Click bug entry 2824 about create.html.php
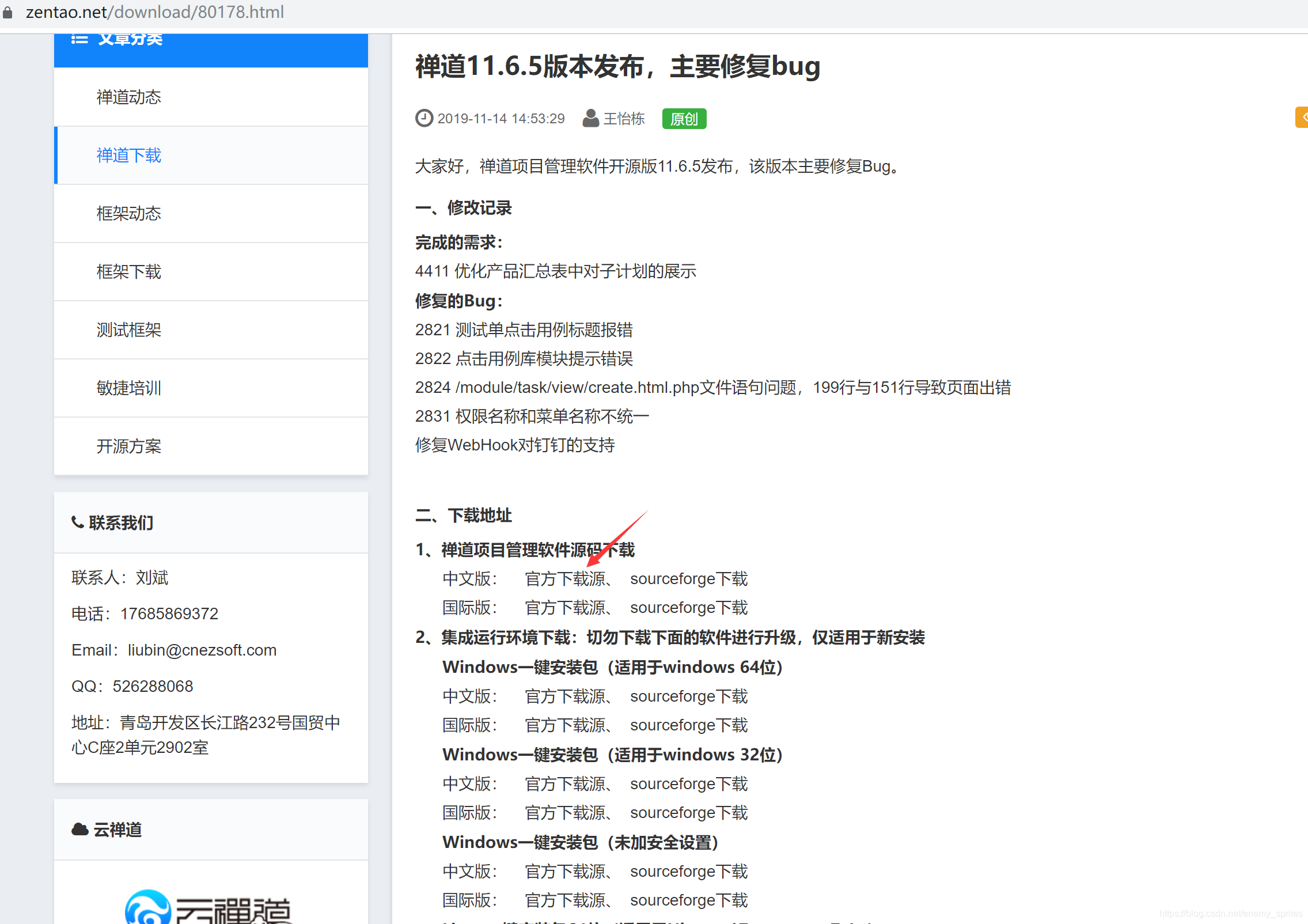 click(713, 388)
